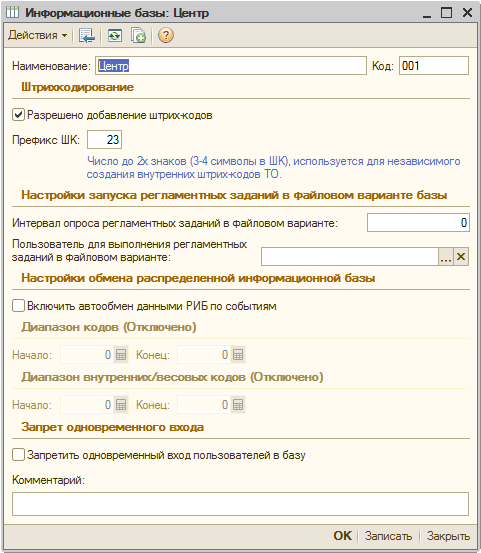Click the Префикс ШК field with 23
The image size is (481, 553).
104,140
